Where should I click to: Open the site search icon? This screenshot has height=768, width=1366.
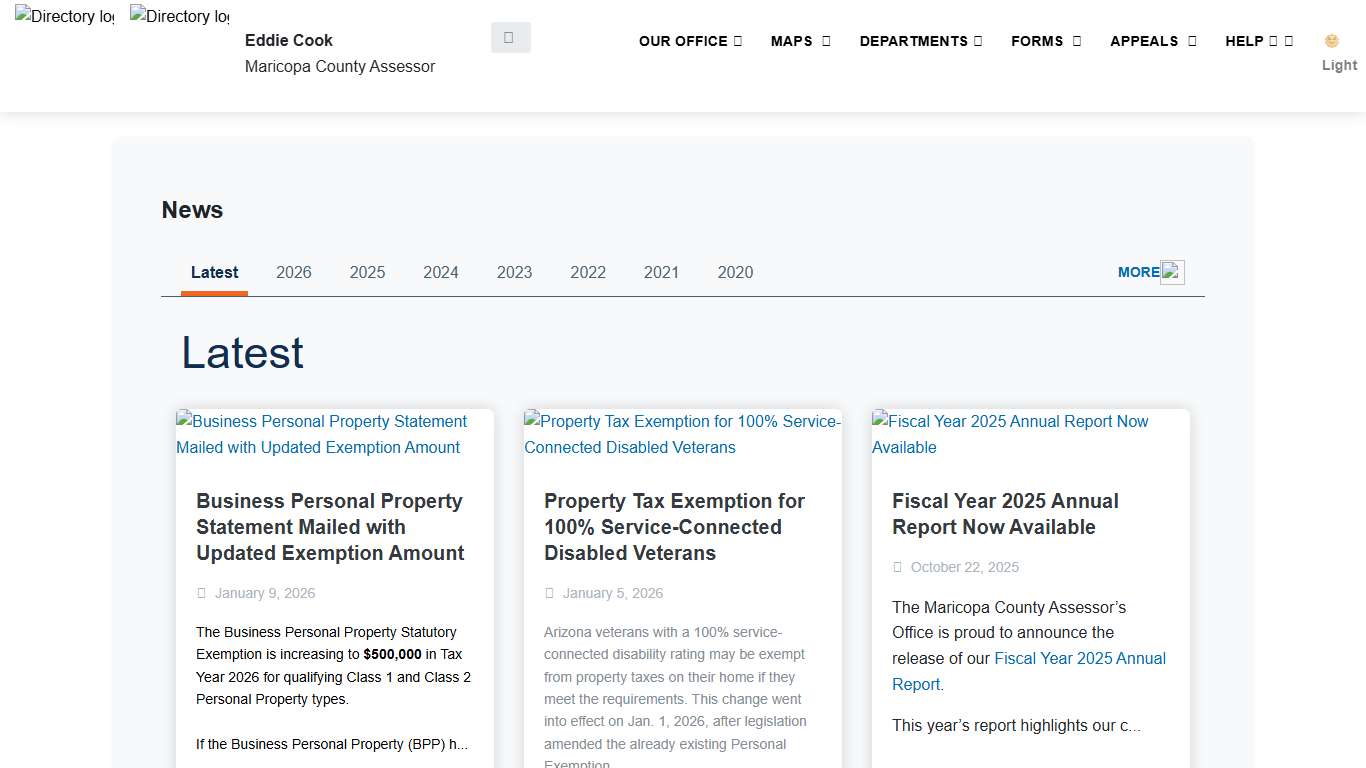pos(510,37)
